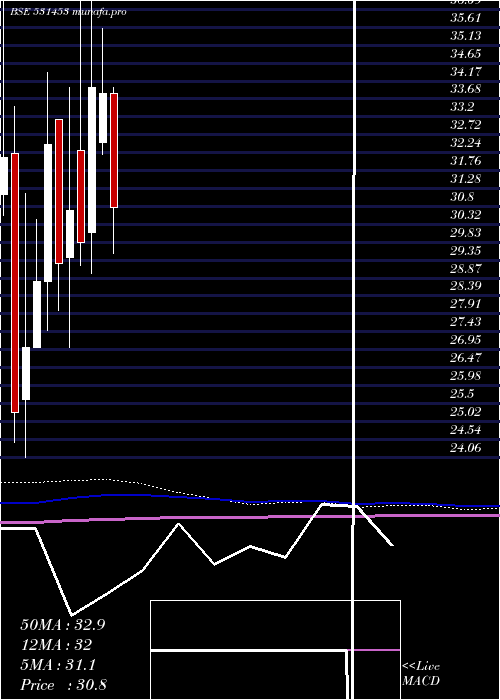Viewport: 500px width, 700px height.
Task: Click the 27.91 price axis label
Action: pos(466,304)
